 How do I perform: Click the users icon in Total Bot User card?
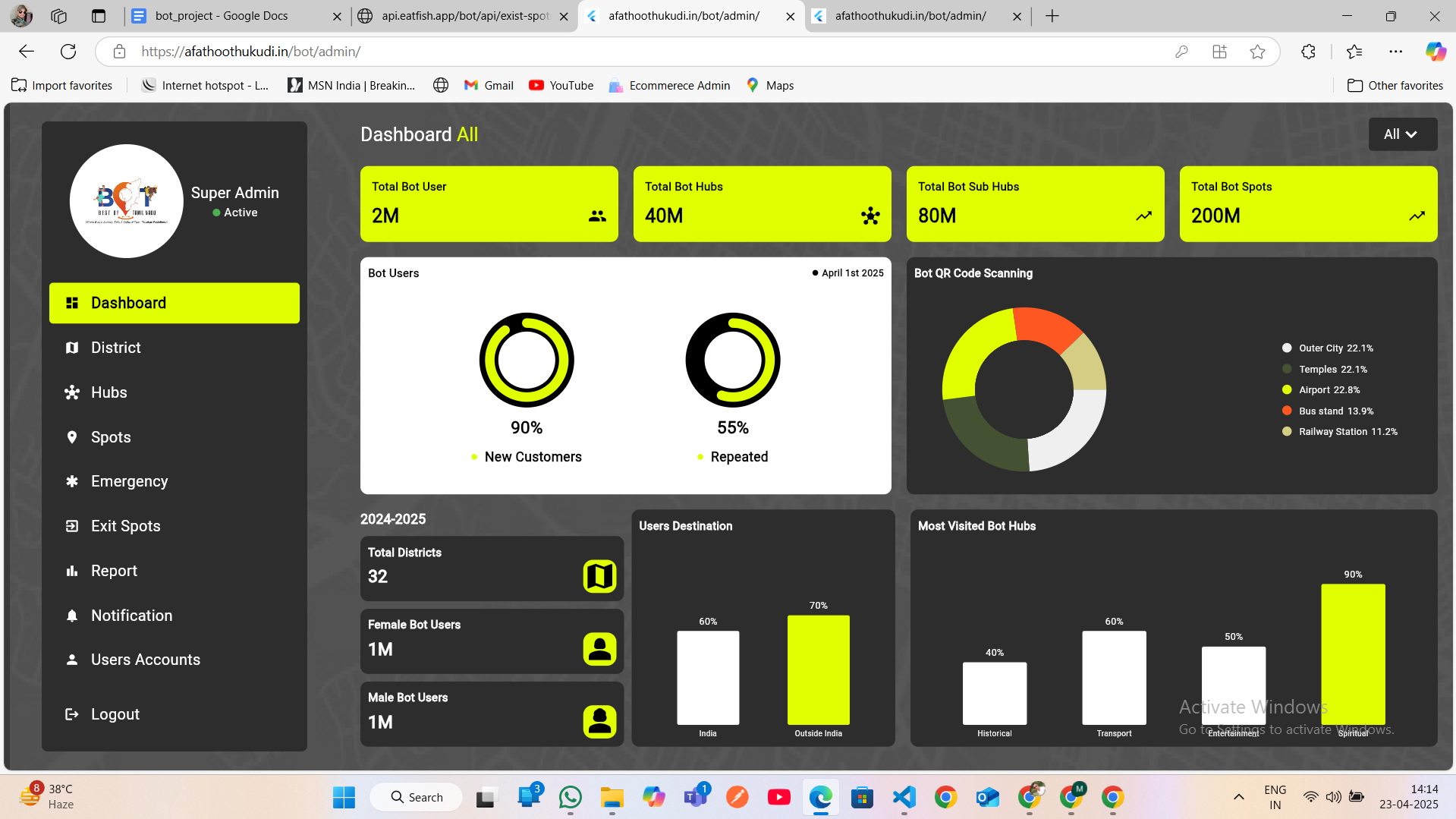597,216
